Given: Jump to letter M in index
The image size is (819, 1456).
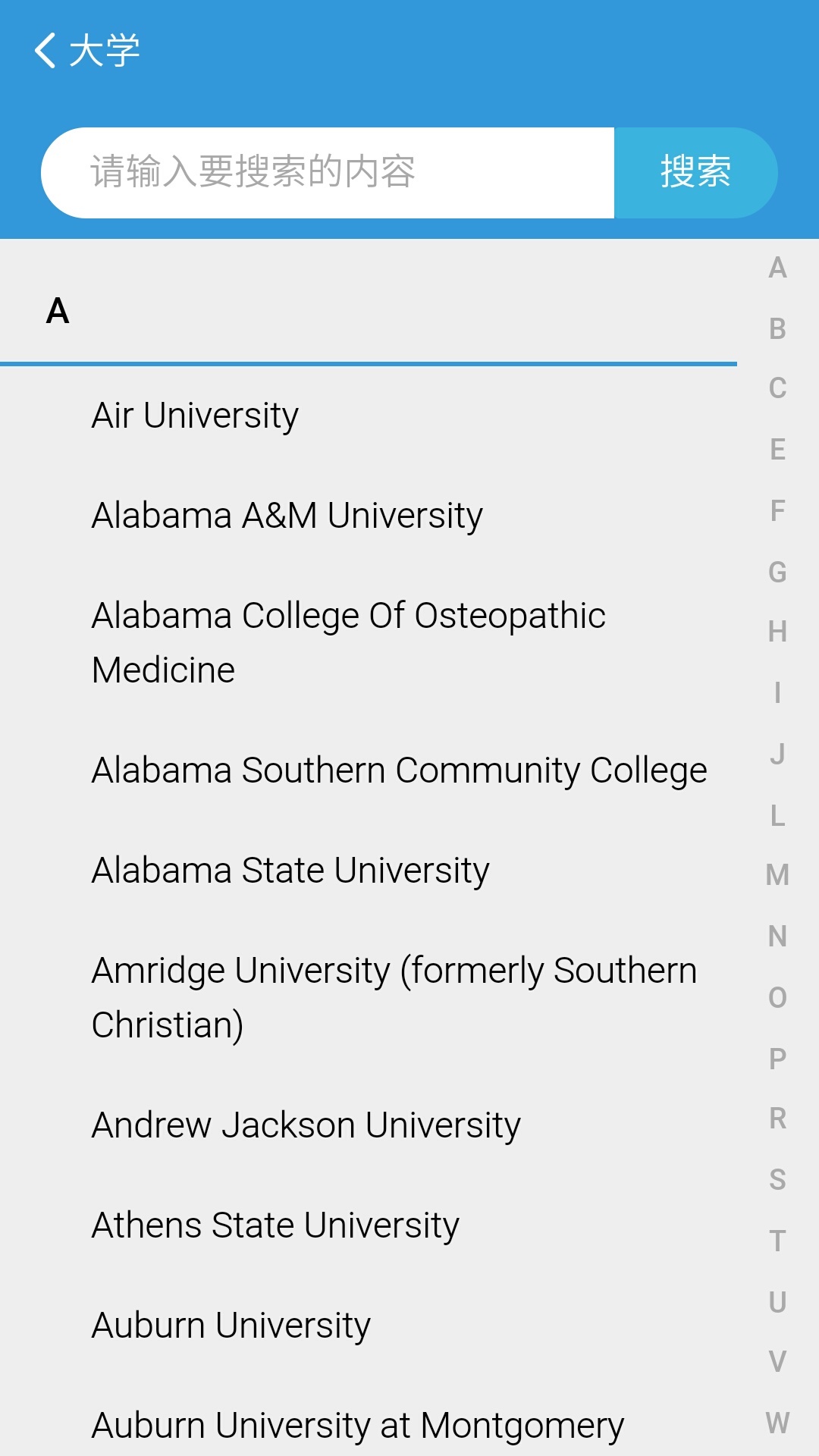Looking at the screenshot, I should (777, 875).
